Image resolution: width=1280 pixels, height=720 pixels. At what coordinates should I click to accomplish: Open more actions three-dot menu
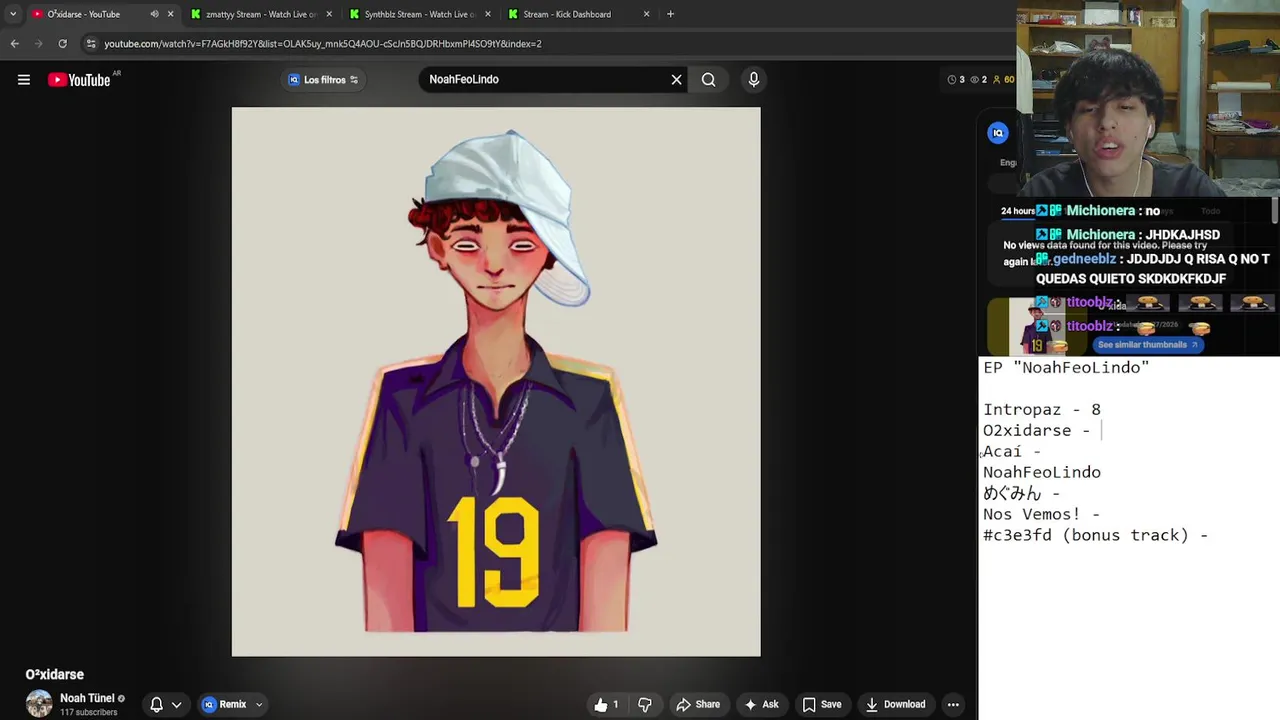pos(953,704)
